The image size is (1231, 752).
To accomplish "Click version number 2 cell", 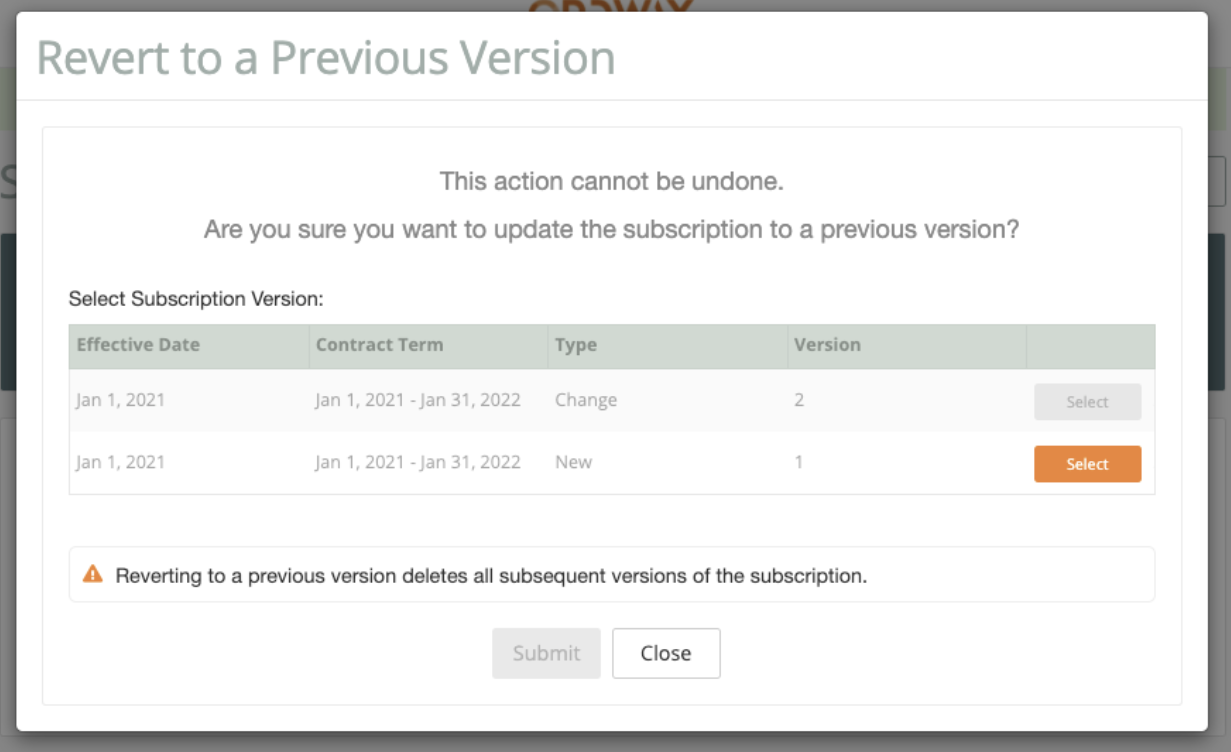I will pyautogui.click(x=799, y=400).
